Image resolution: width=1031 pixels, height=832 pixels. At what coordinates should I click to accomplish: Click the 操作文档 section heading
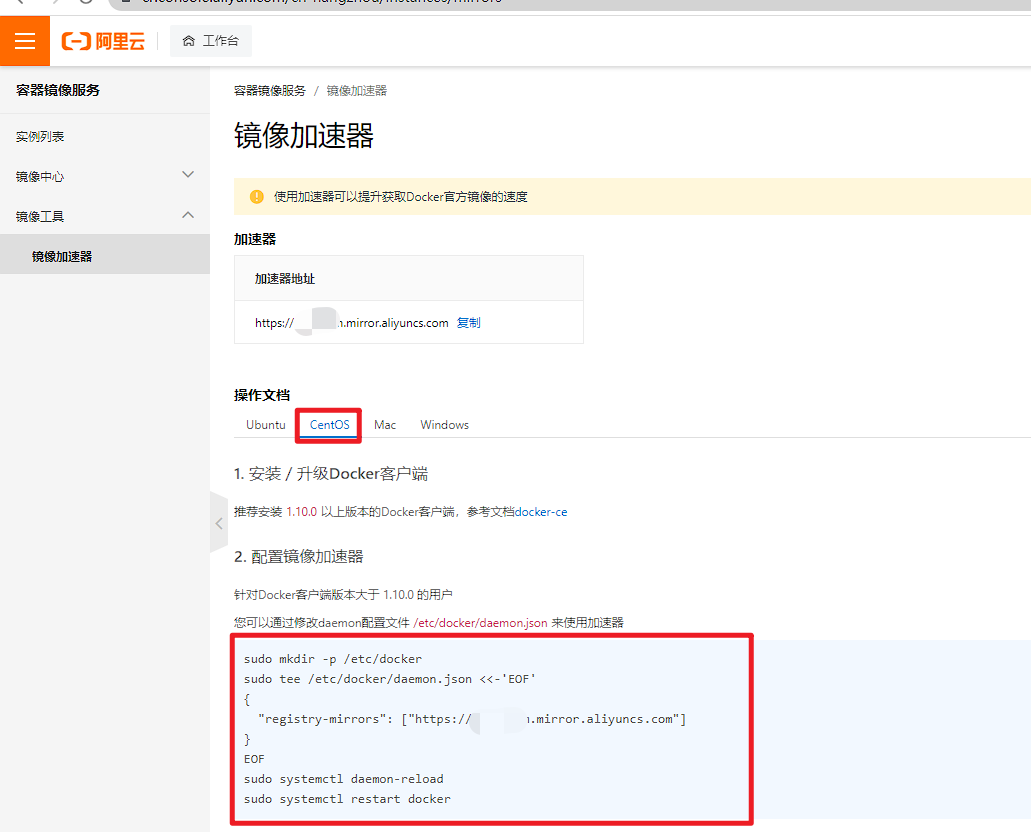click(262, 395)
